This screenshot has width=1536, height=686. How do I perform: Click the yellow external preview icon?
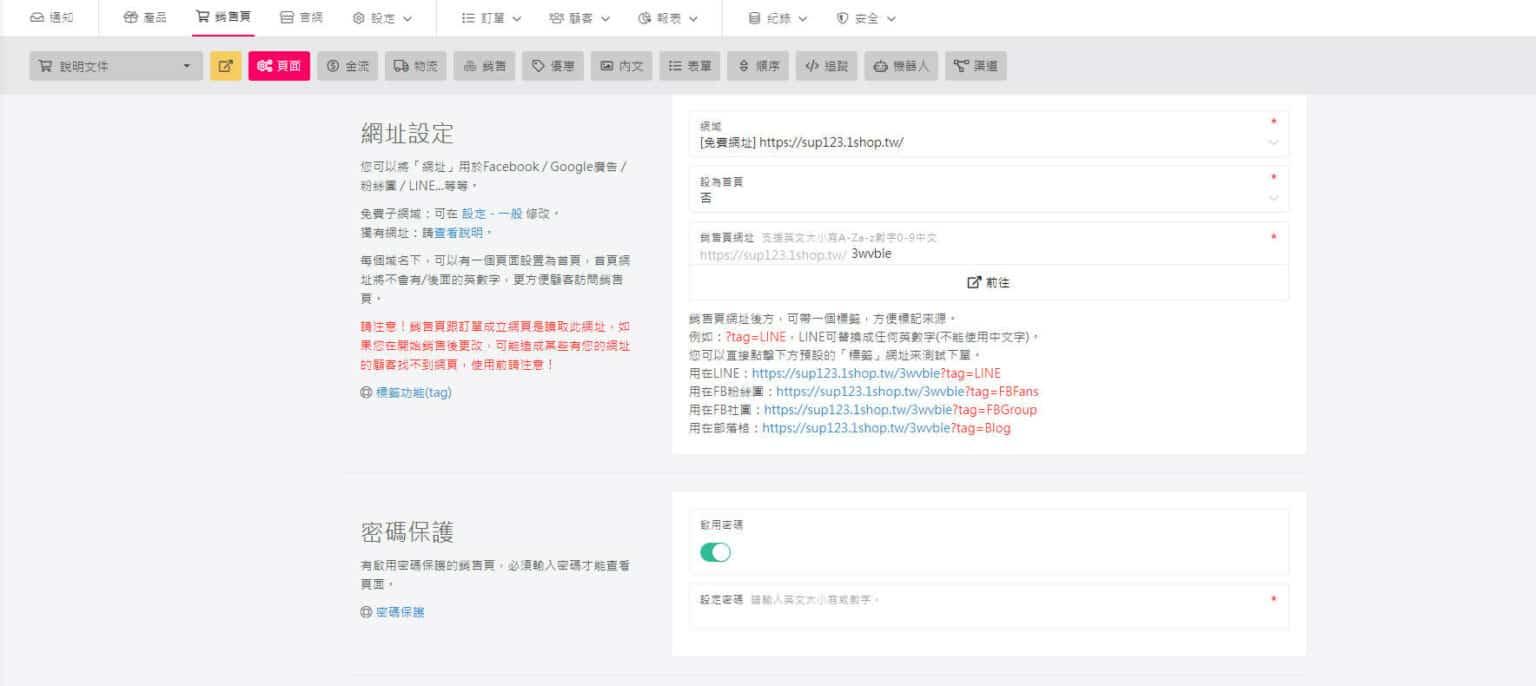[x=223, y=65]
